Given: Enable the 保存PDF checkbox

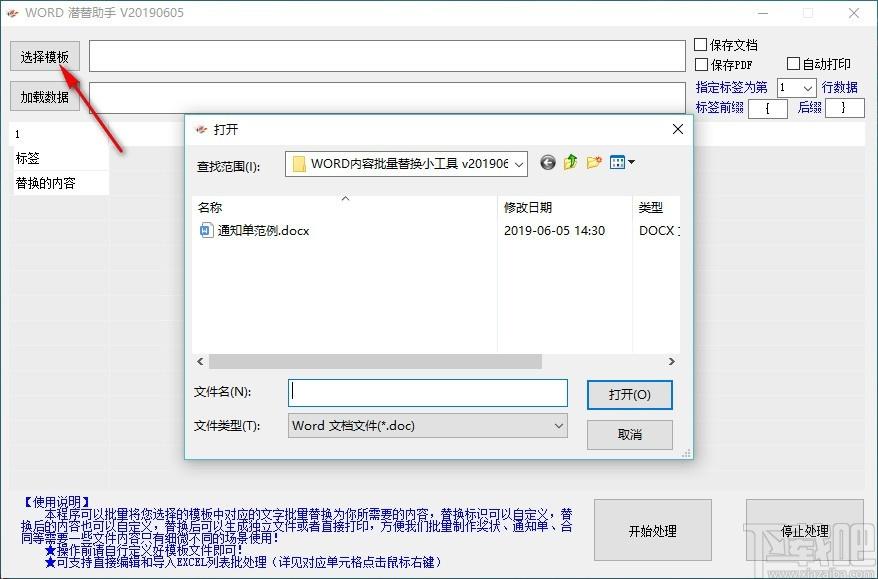Looking at the screenshot, I should (703, 64).
